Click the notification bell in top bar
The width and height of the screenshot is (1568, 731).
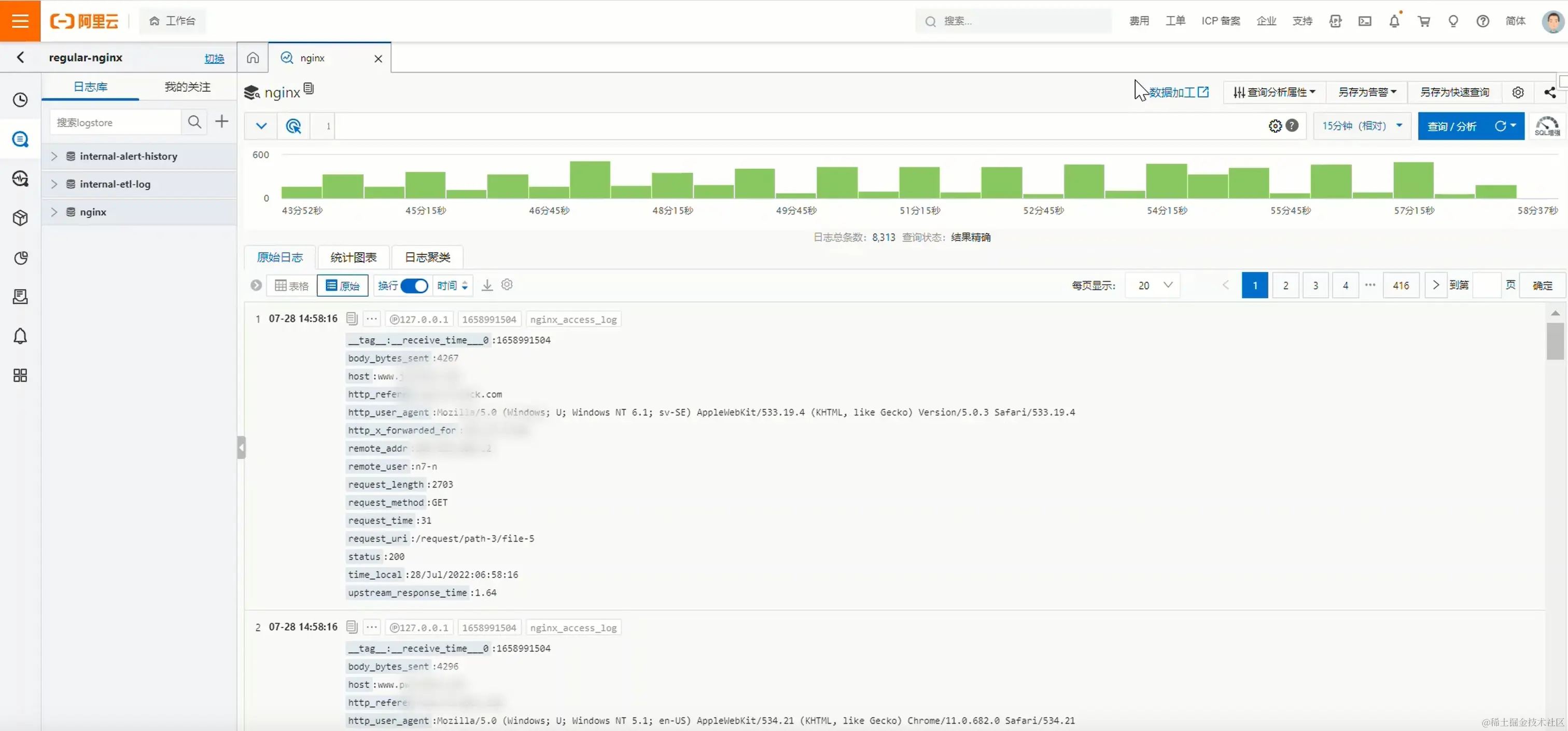[1394, 21]
